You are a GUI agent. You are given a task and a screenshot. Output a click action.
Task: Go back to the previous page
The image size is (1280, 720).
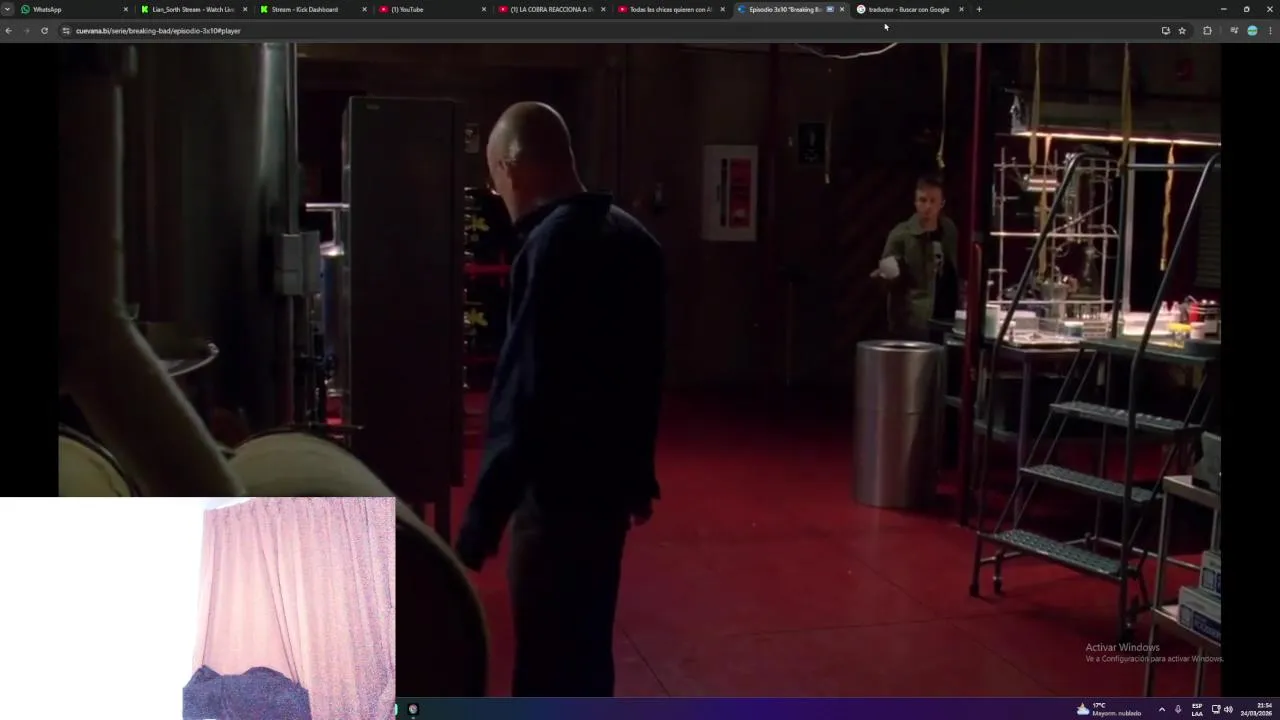point(8,31)
